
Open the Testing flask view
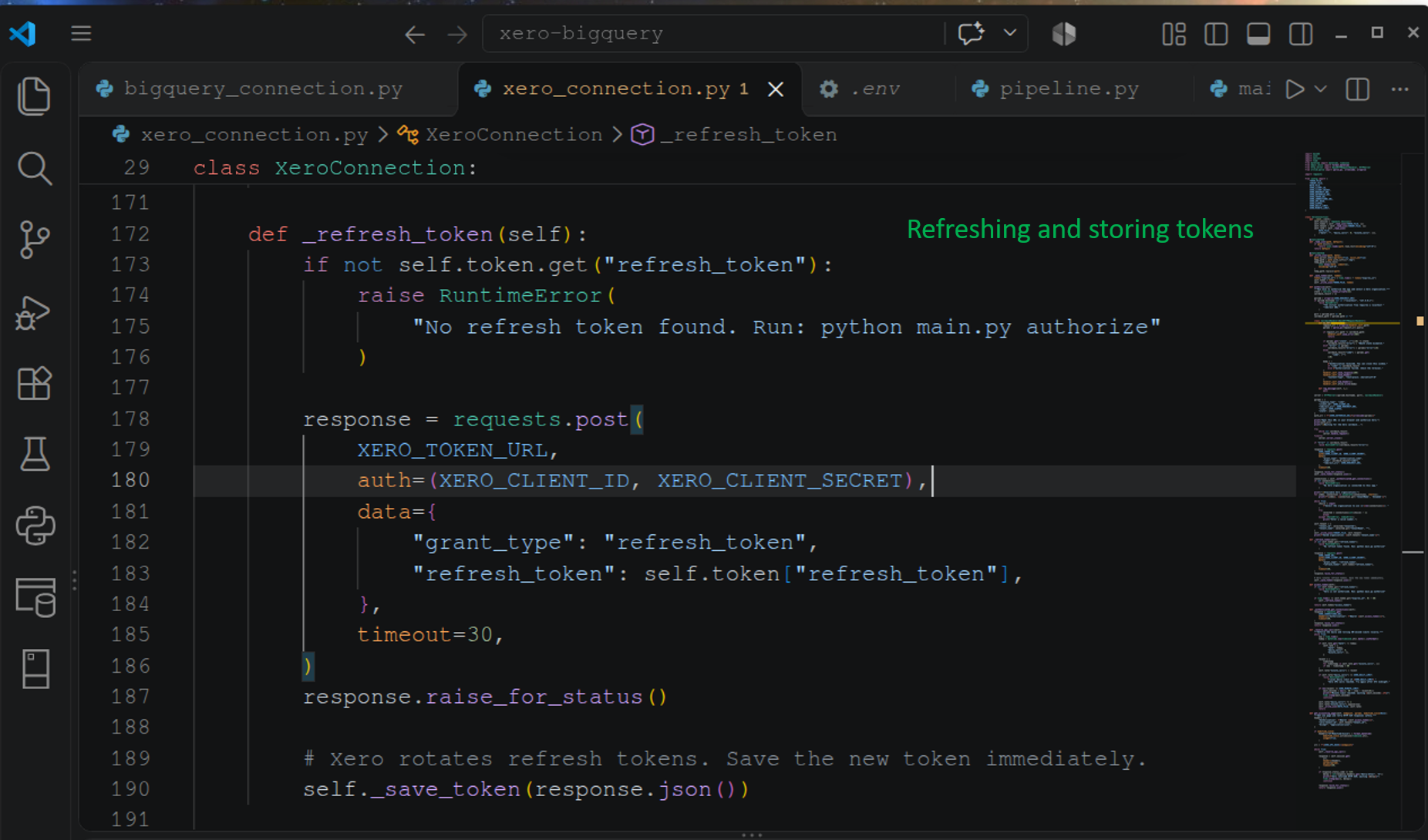coord(34,454)
